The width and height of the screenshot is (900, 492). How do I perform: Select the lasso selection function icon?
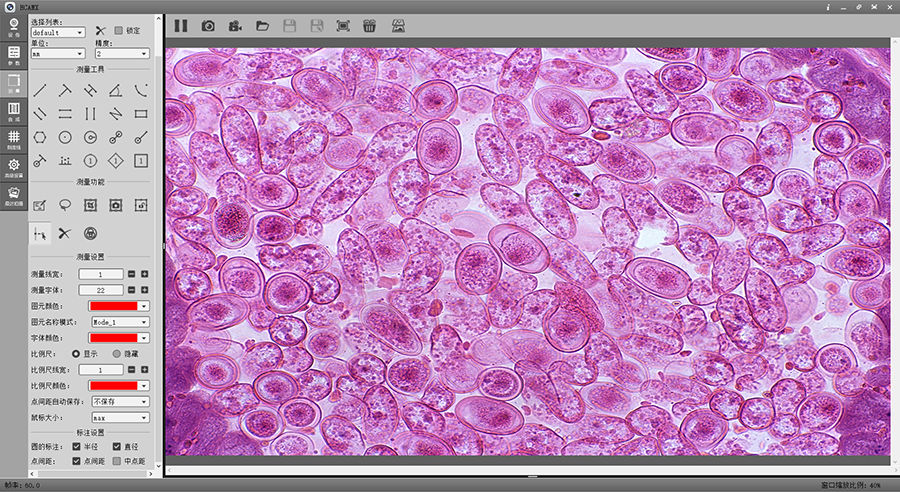coord(65,204)
